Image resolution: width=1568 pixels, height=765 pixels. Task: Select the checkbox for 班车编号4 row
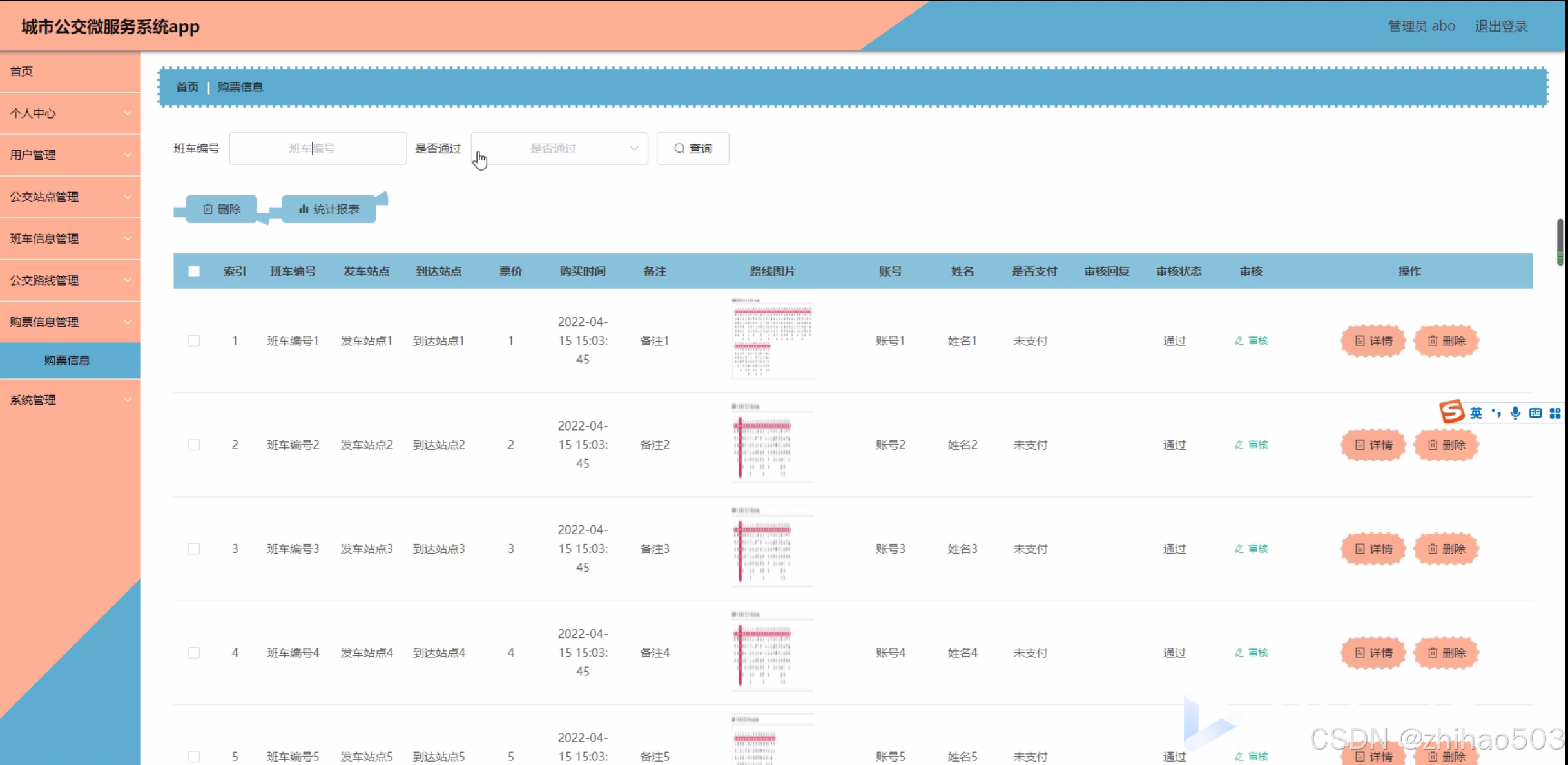coord(194,653)
